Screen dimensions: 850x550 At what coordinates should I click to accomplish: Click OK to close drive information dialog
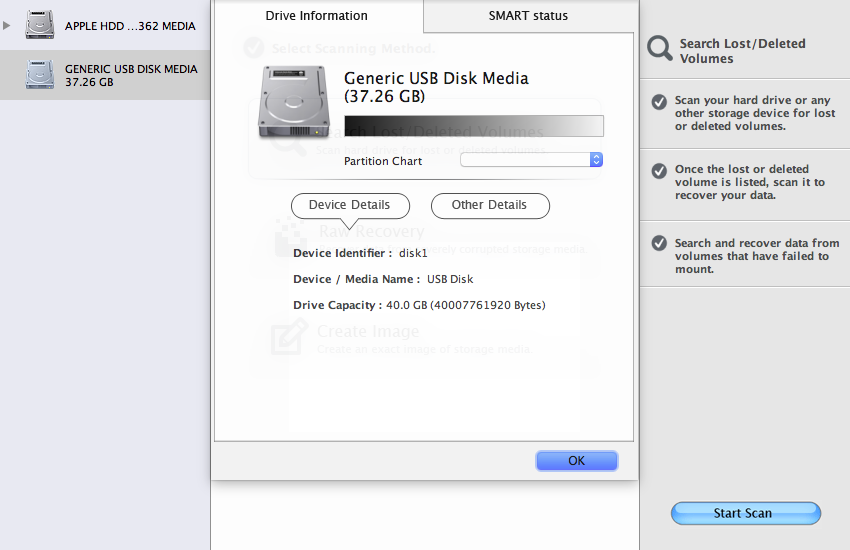coord(576,461)
